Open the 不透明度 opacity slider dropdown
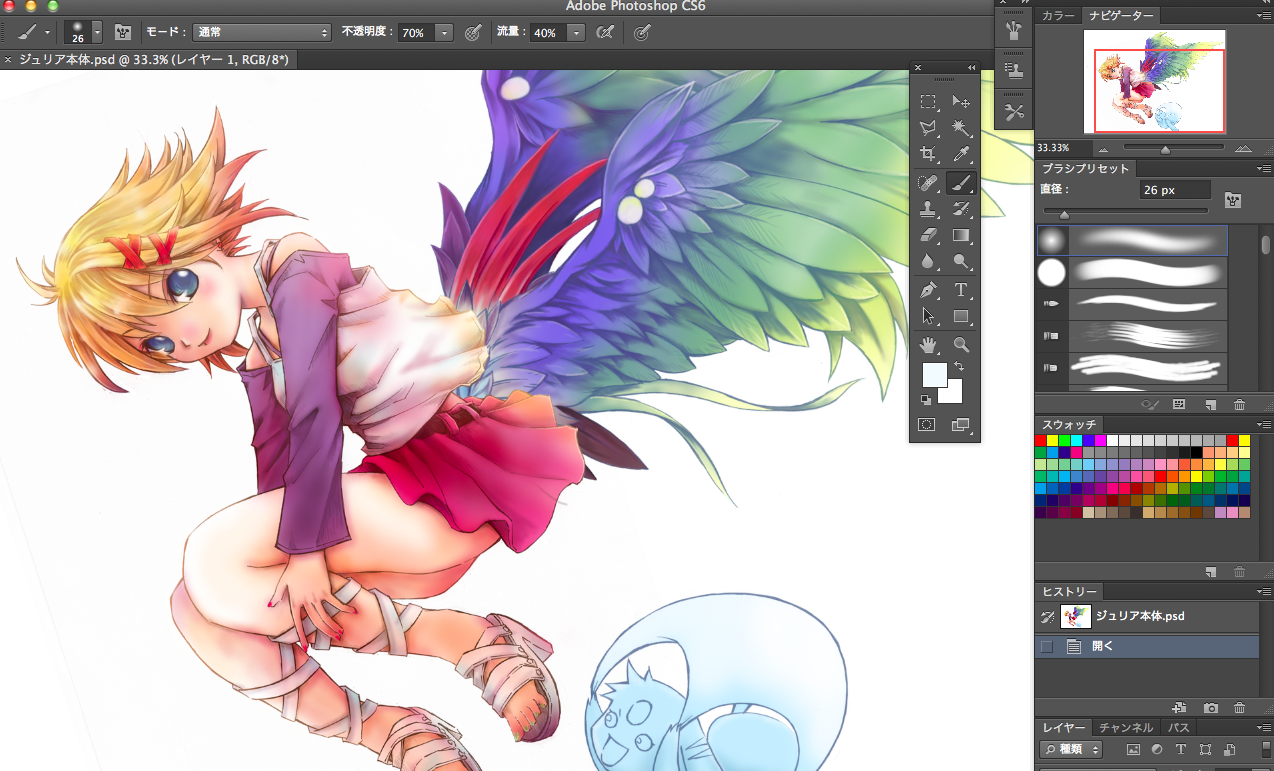Viewport: 1274px width, 771px height. tap(444, 33)
